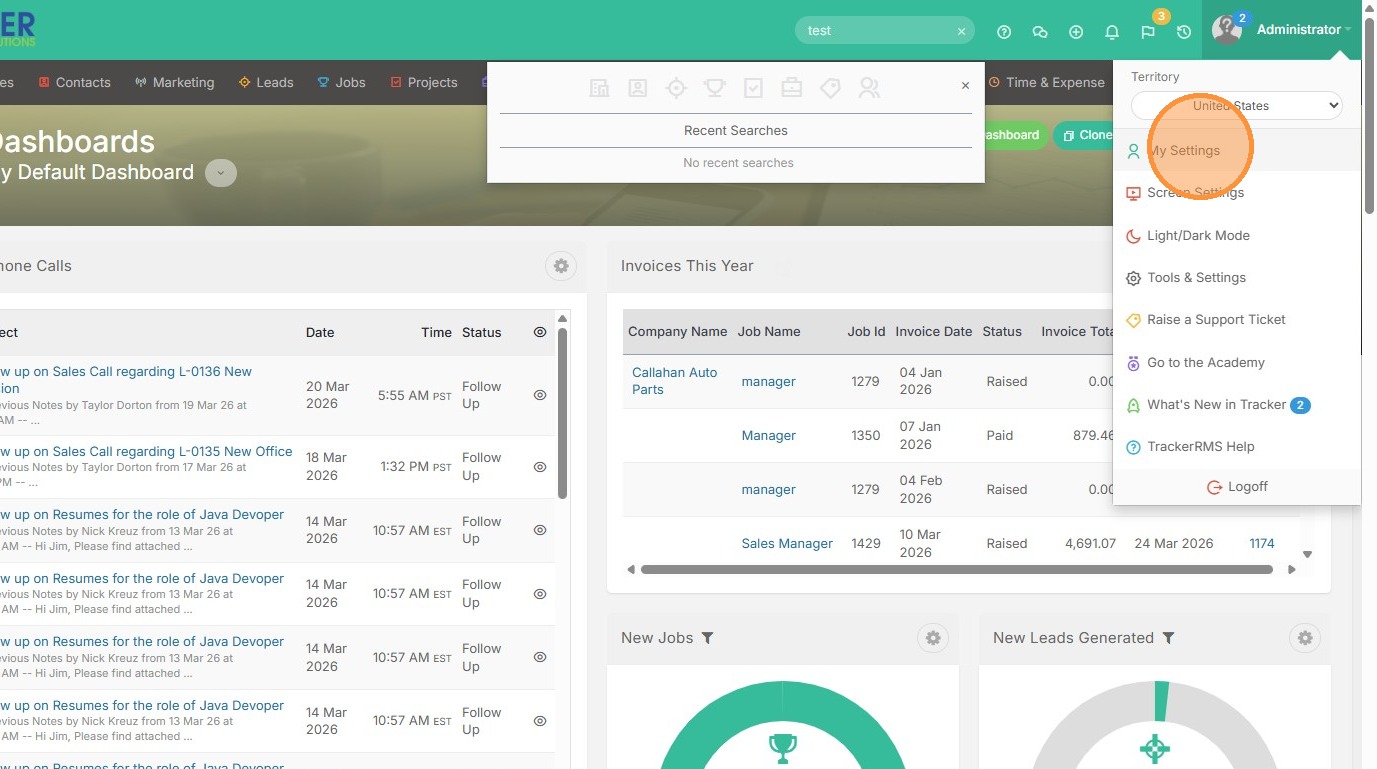Open Manager job link for ID 1350

tap(769, 436)
